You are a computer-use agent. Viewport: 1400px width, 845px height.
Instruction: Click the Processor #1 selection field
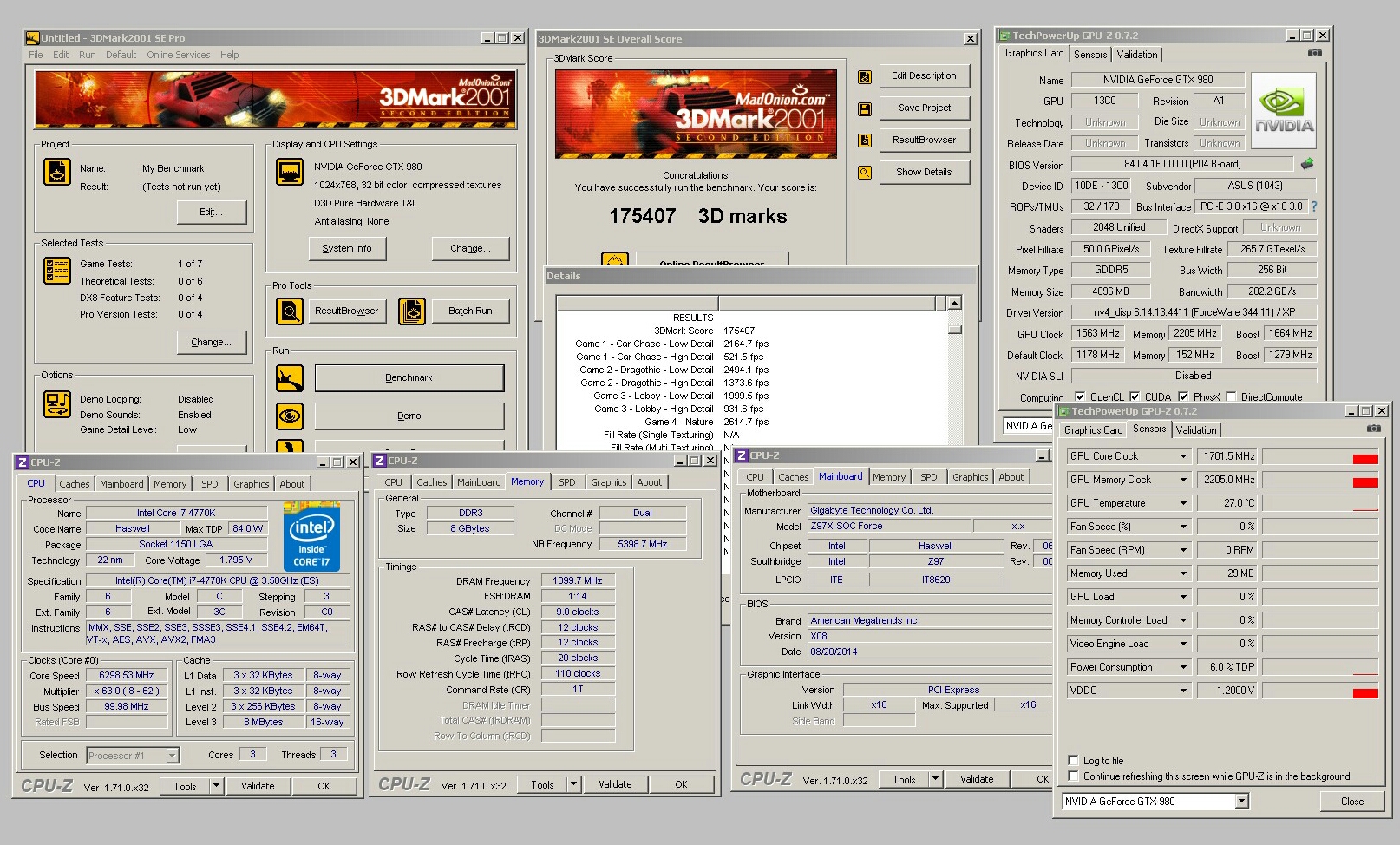point(133,756)
